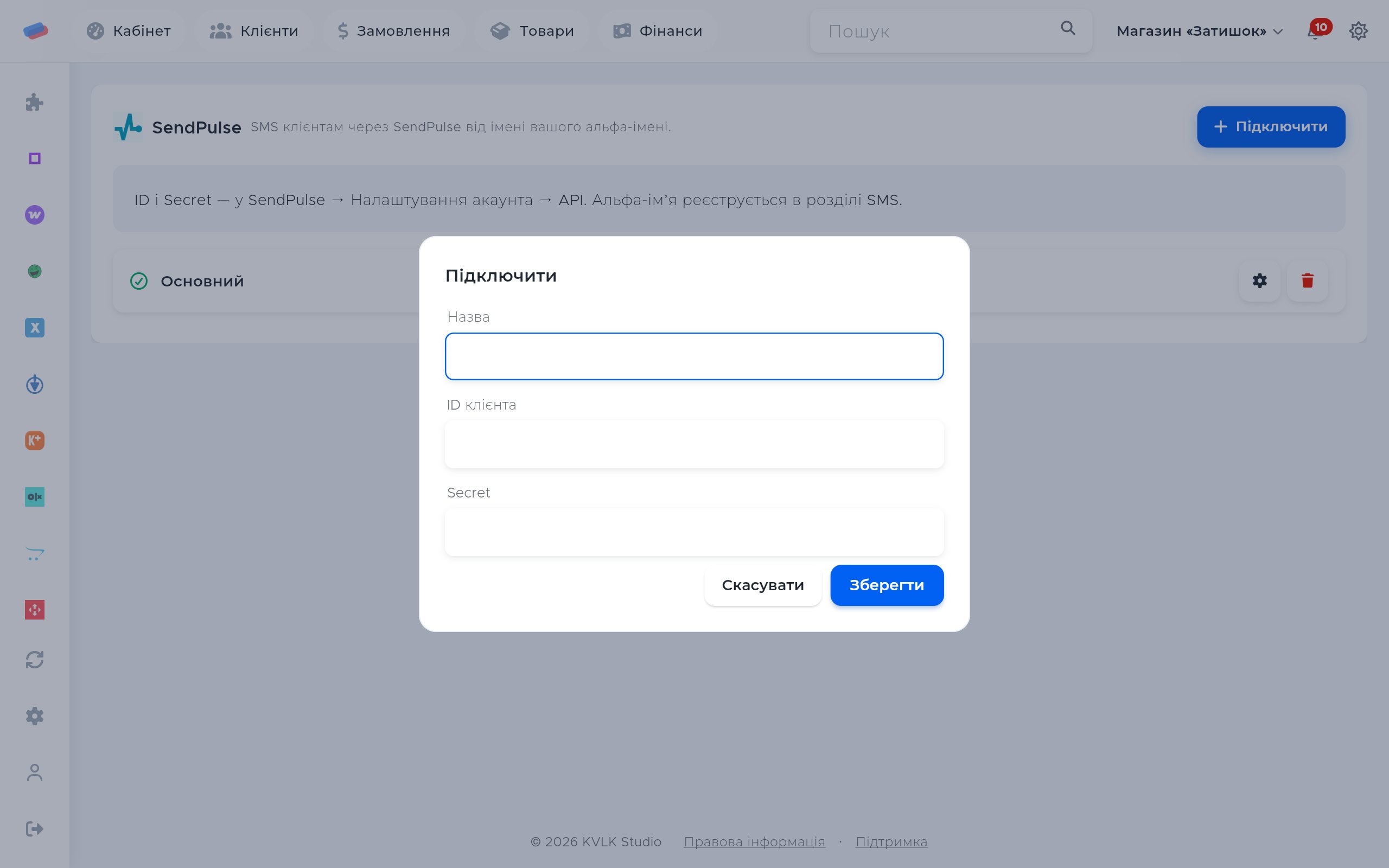Open the Фінанси menu
Image resolution: width=1389 pixels, height=868 pixels.
pyautogui.click(x=657, y=31)
